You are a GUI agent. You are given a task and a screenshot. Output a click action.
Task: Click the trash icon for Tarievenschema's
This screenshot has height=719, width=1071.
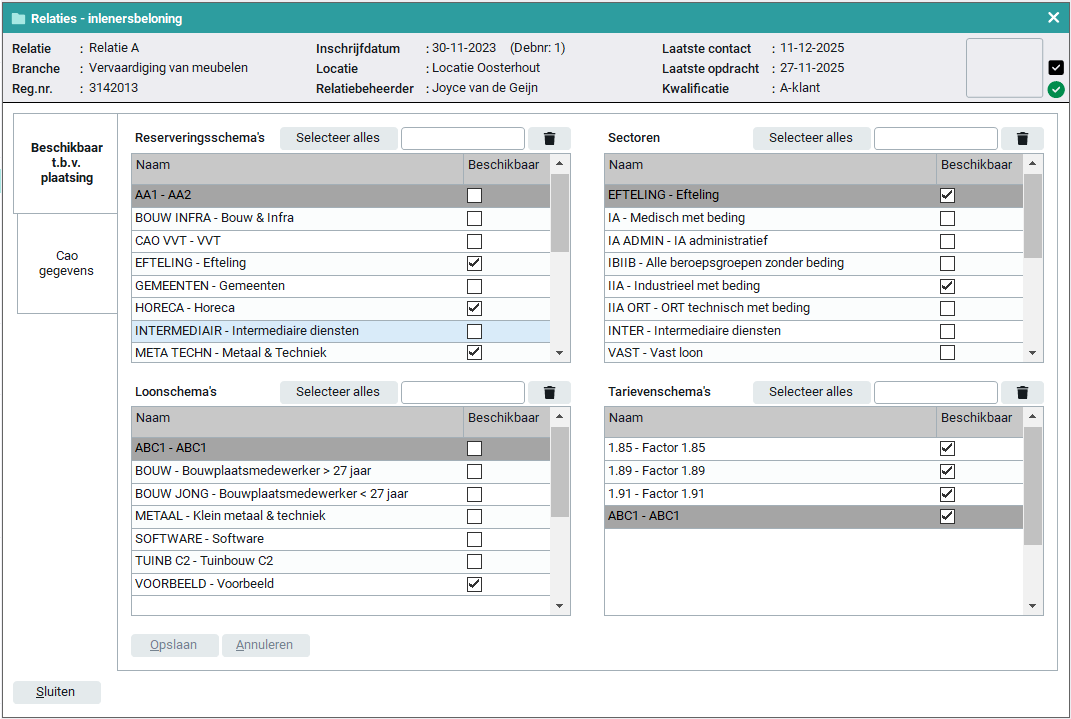click(1022, 392)
